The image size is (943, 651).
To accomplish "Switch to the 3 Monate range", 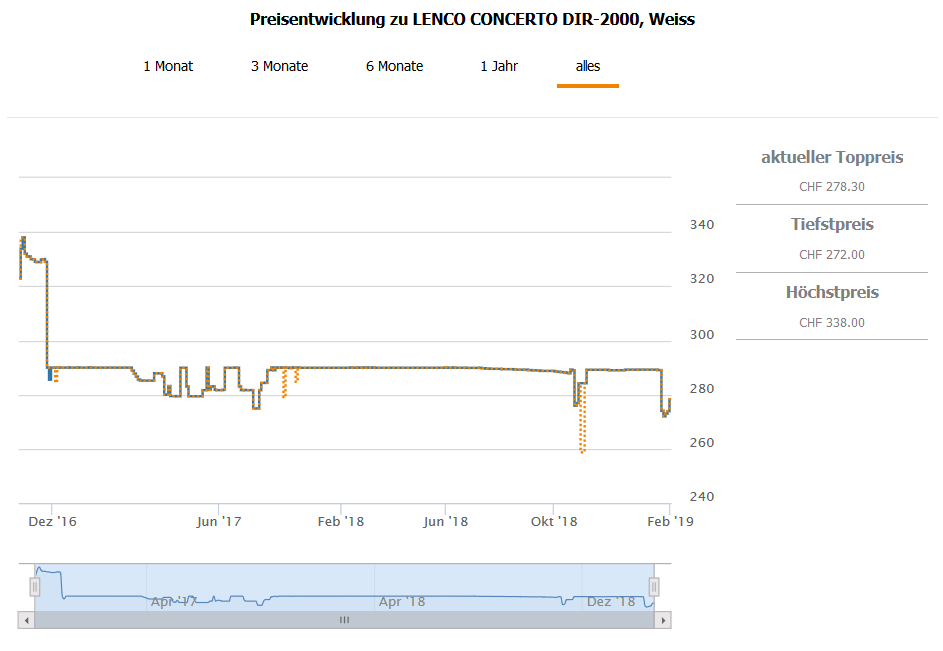I will [x=279, y=66].
